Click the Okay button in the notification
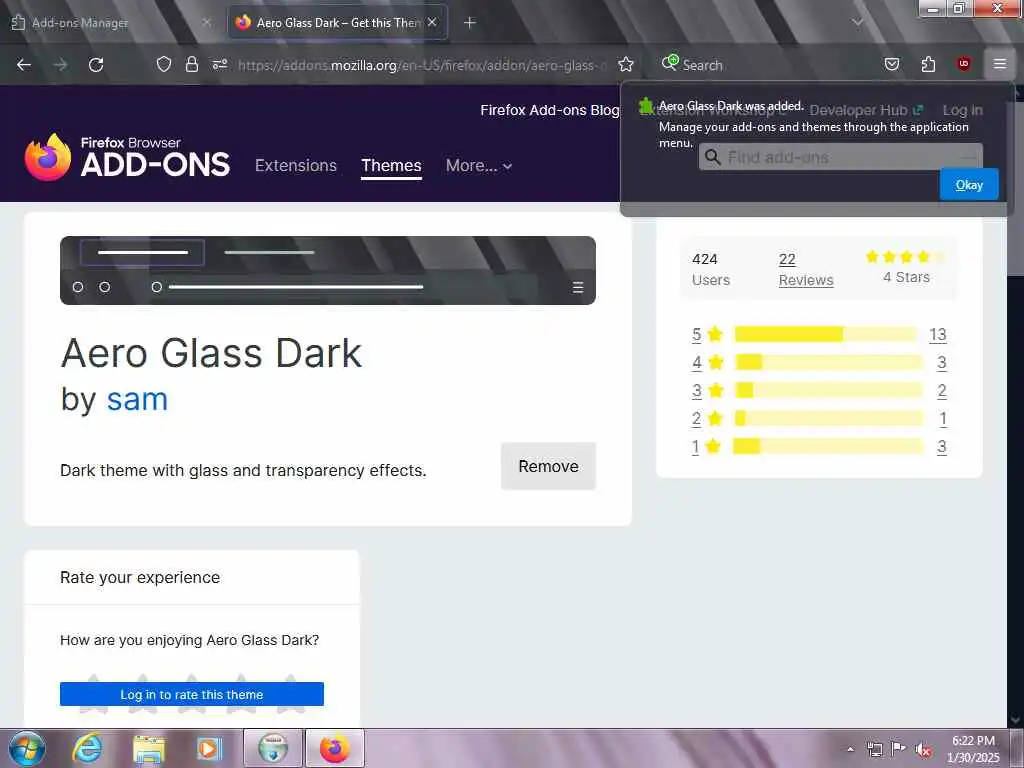The width and height of the screenshot is (1024, 768). pyautogui.click(x=969, y=185)
